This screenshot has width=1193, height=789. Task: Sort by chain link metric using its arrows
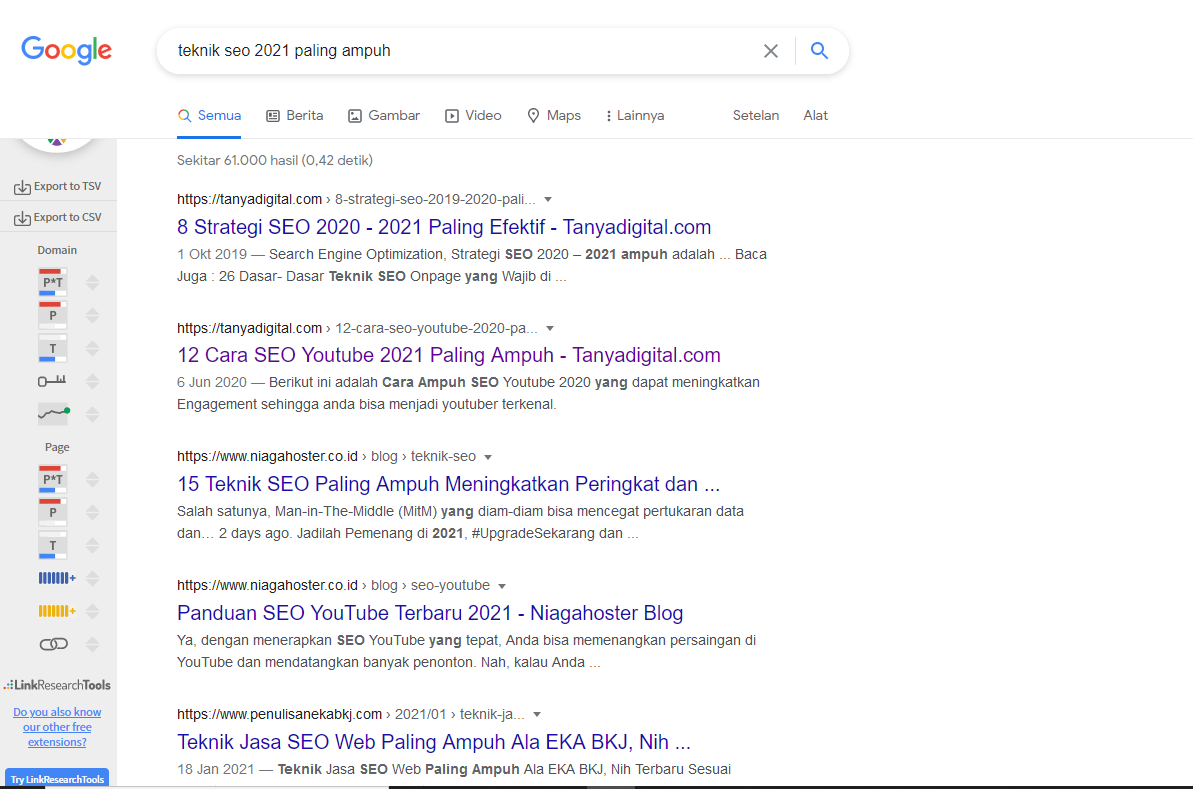pos(93,644)
